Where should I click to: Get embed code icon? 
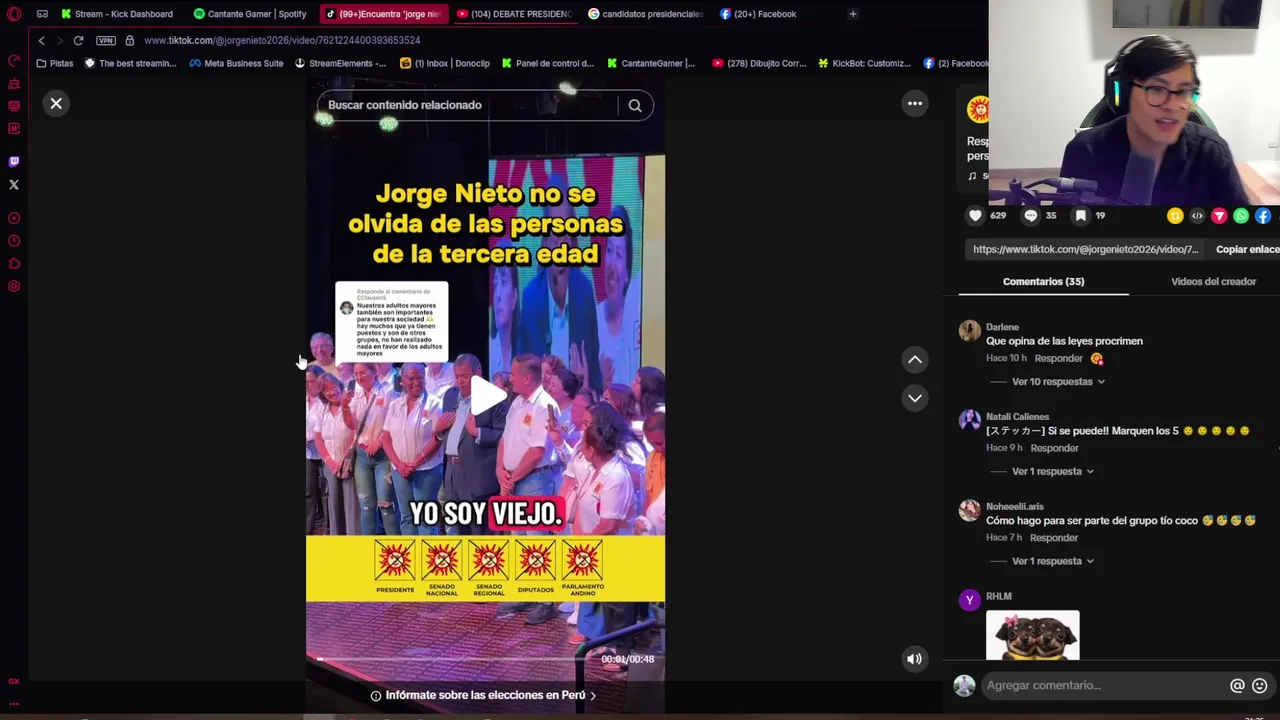tap(1197, 216)
